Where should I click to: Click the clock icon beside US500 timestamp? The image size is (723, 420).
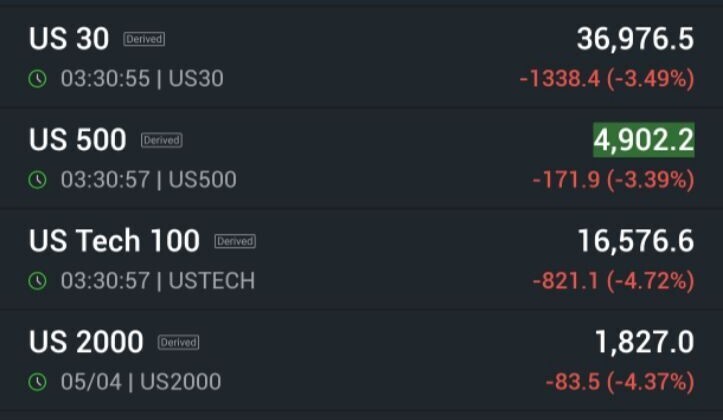[38, 180]
